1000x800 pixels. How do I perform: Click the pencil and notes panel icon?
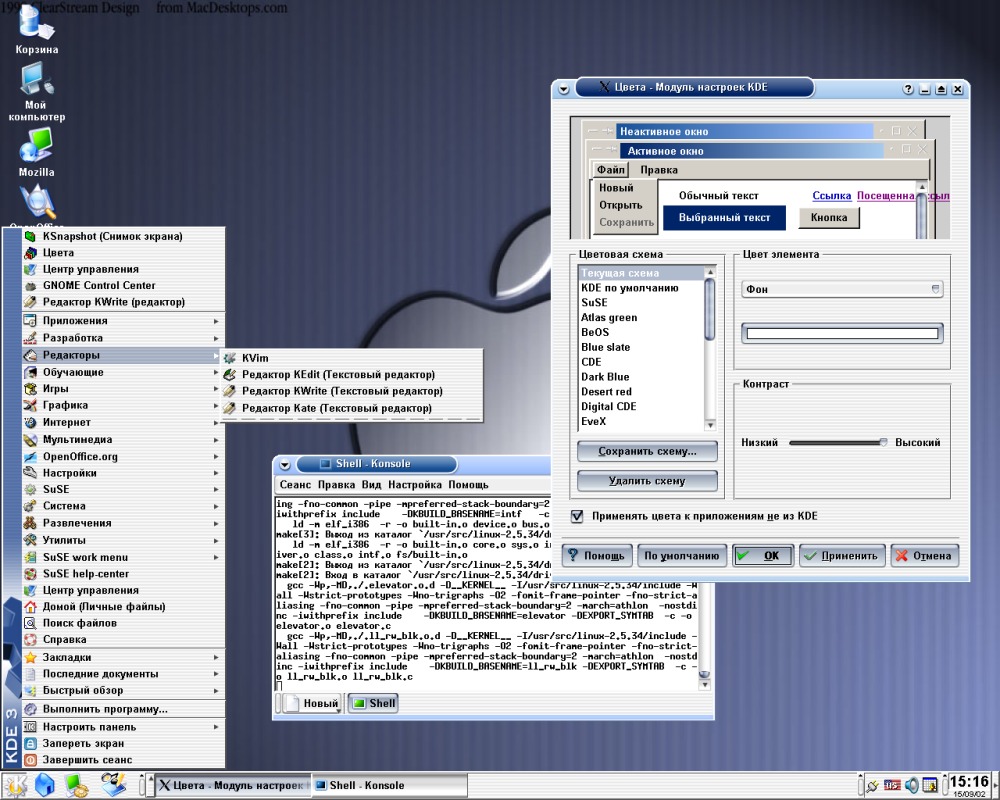113,785
